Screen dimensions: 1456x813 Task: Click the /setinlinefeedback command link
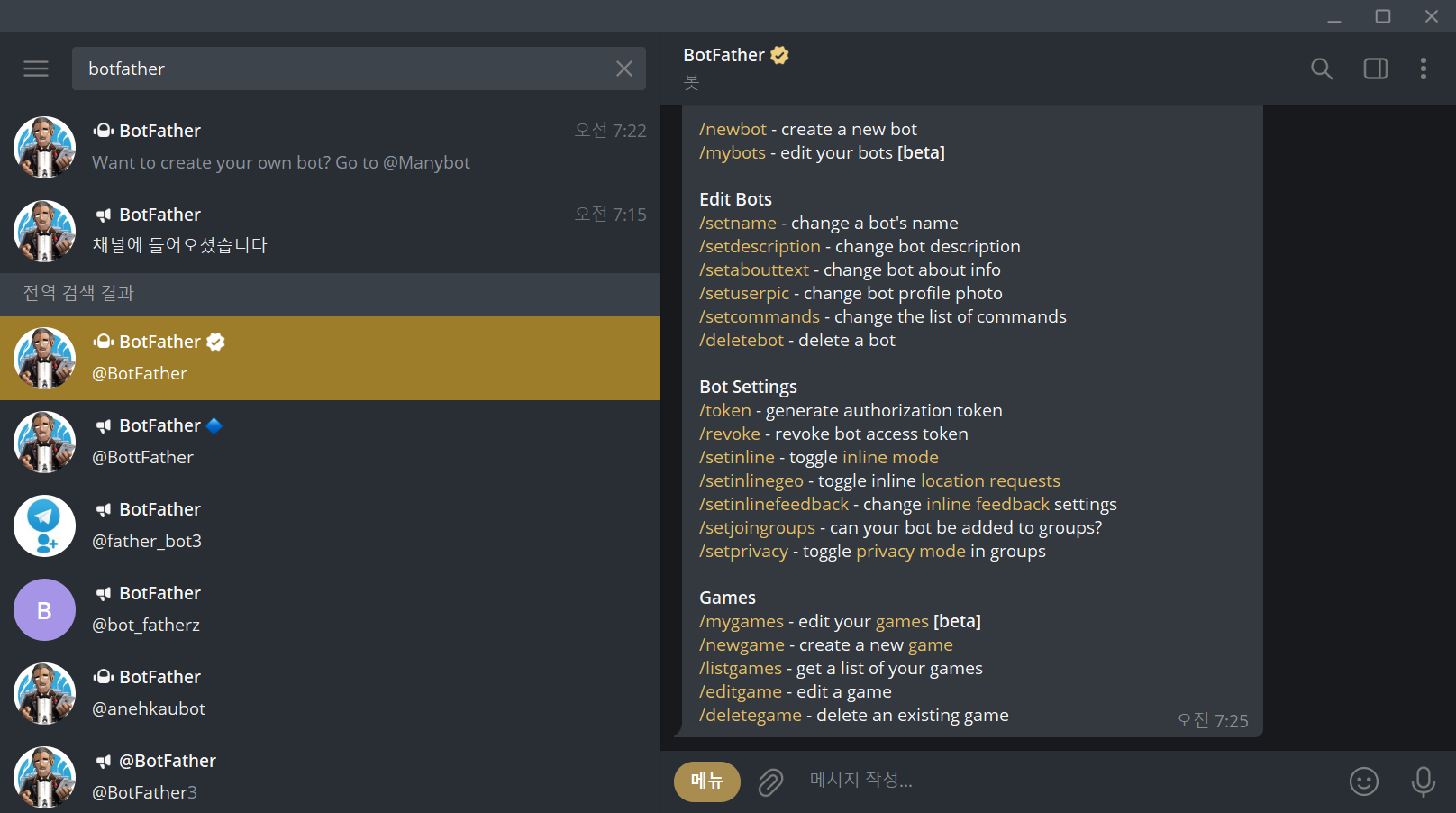tap(774, 504)
